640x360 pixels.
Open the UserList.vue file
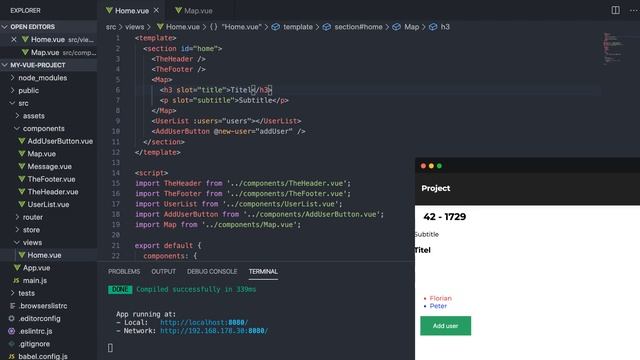coord(48,204)
